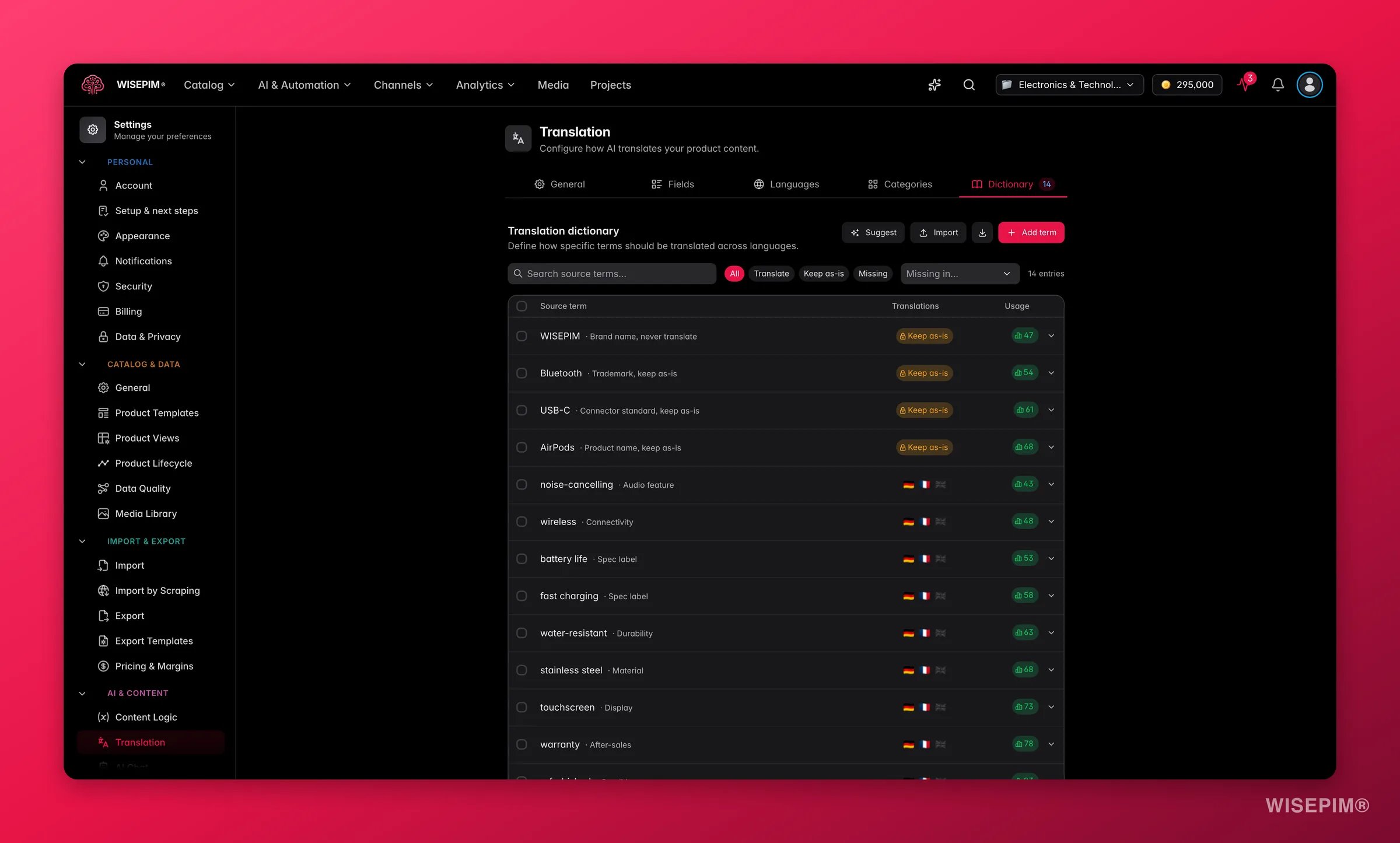Image resolution: width=1400 pixels, height=843 pixels.
Task: Filter by Translate pill
Action: click(x=771, y=274)
